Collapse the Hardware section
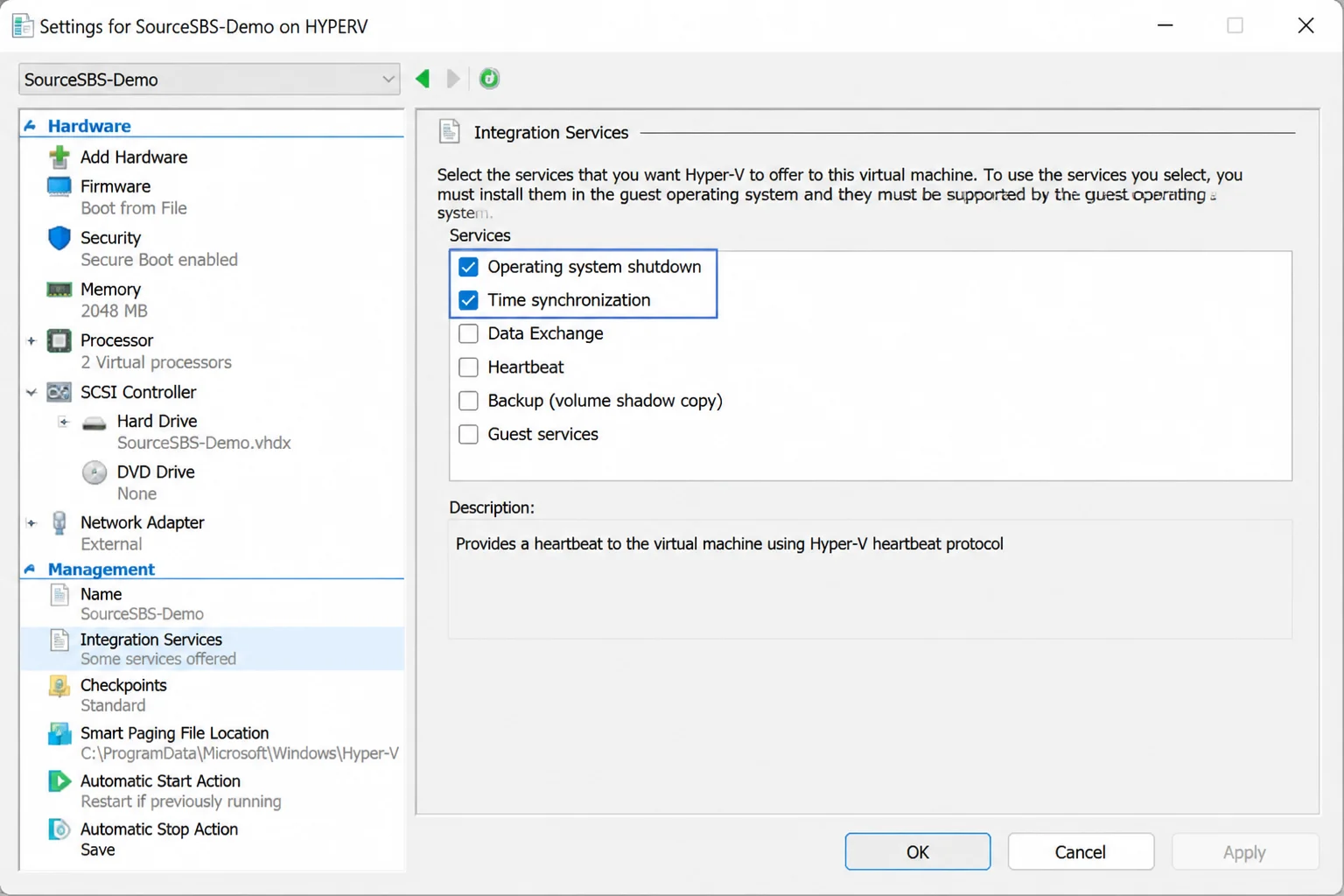 coord(30,126)
